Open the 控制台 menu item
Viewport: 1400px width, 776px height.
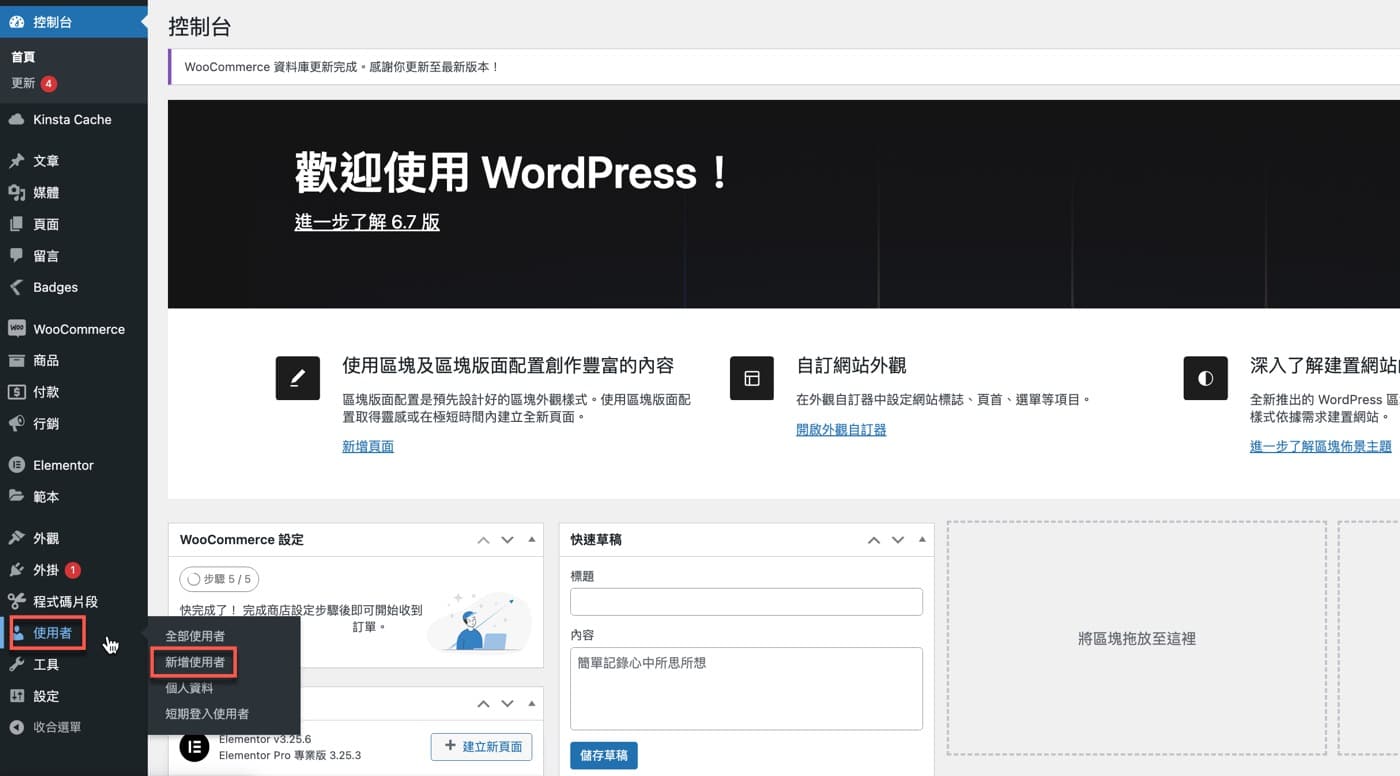(74, 21)
